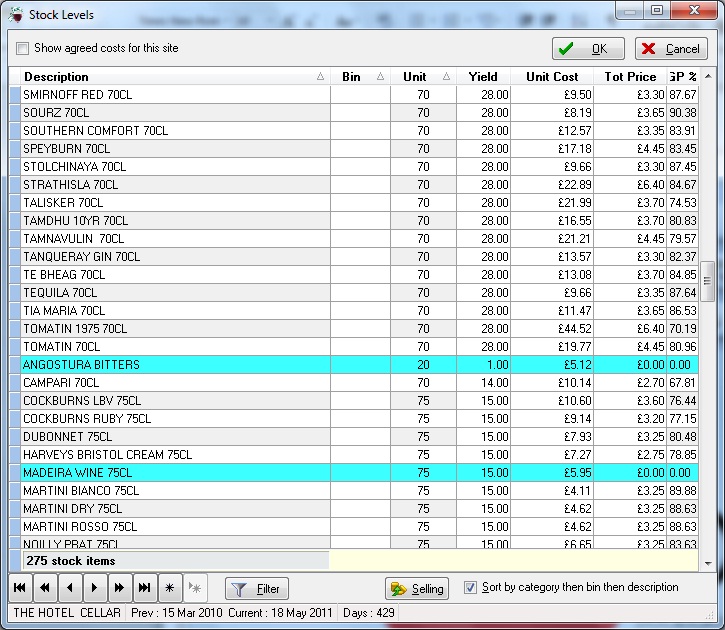Uncheck Sort by category then bin then description
This screenshot has height=630, width=725.
[x=470, y=587]
